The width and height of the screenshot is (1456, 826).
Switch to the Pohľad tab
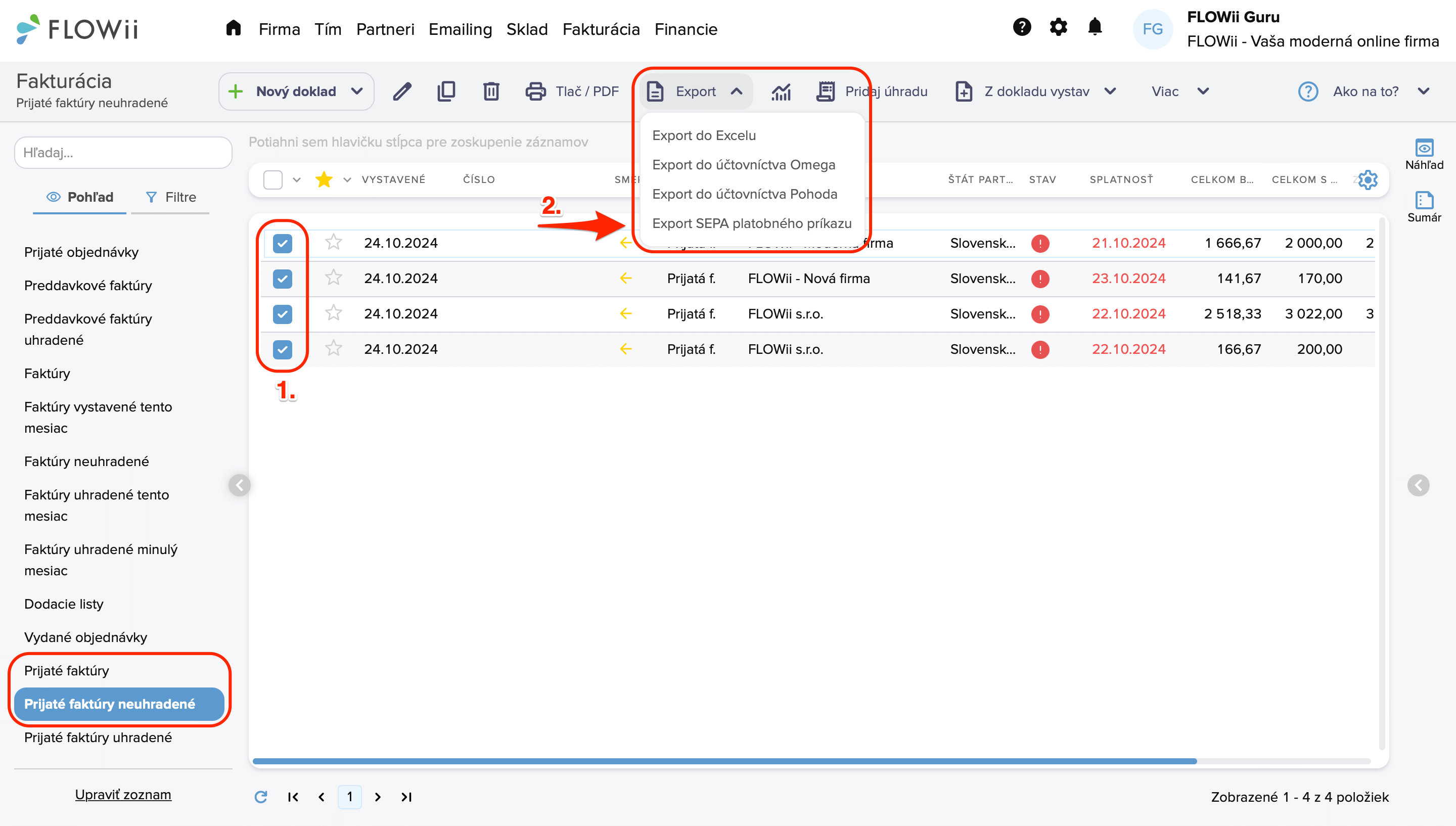pyautogui.click(x=79, y=198)
